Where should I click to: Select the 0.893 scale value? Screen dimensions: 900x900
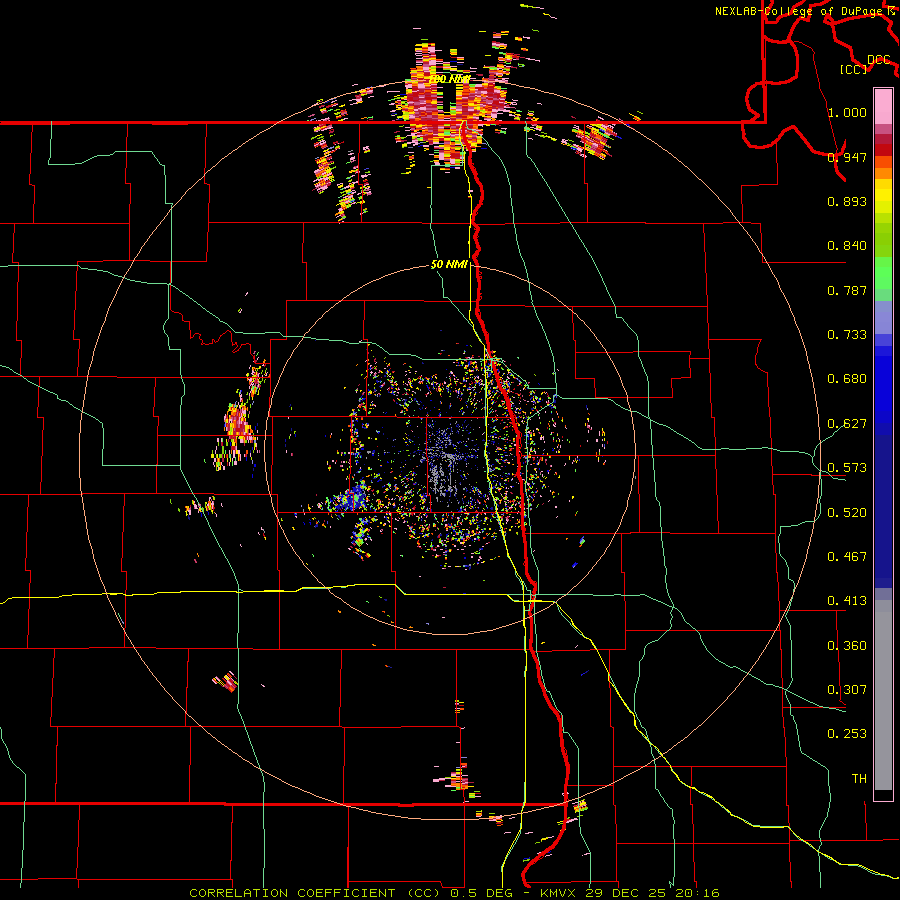(x=847, y=201)
